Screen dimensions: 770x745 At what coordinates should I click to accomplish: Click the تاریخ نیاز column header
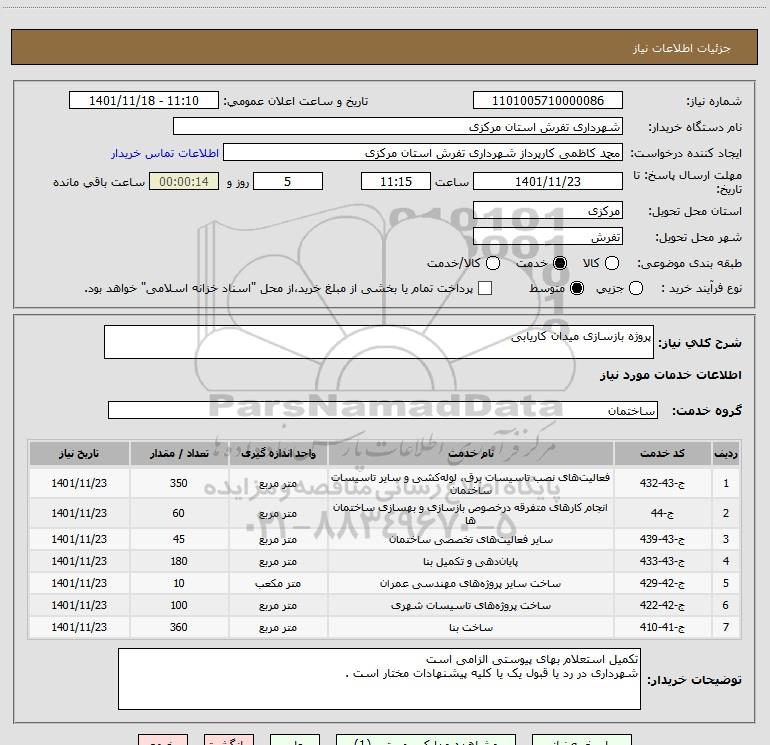pyautogui.click(x=79, y=453)
